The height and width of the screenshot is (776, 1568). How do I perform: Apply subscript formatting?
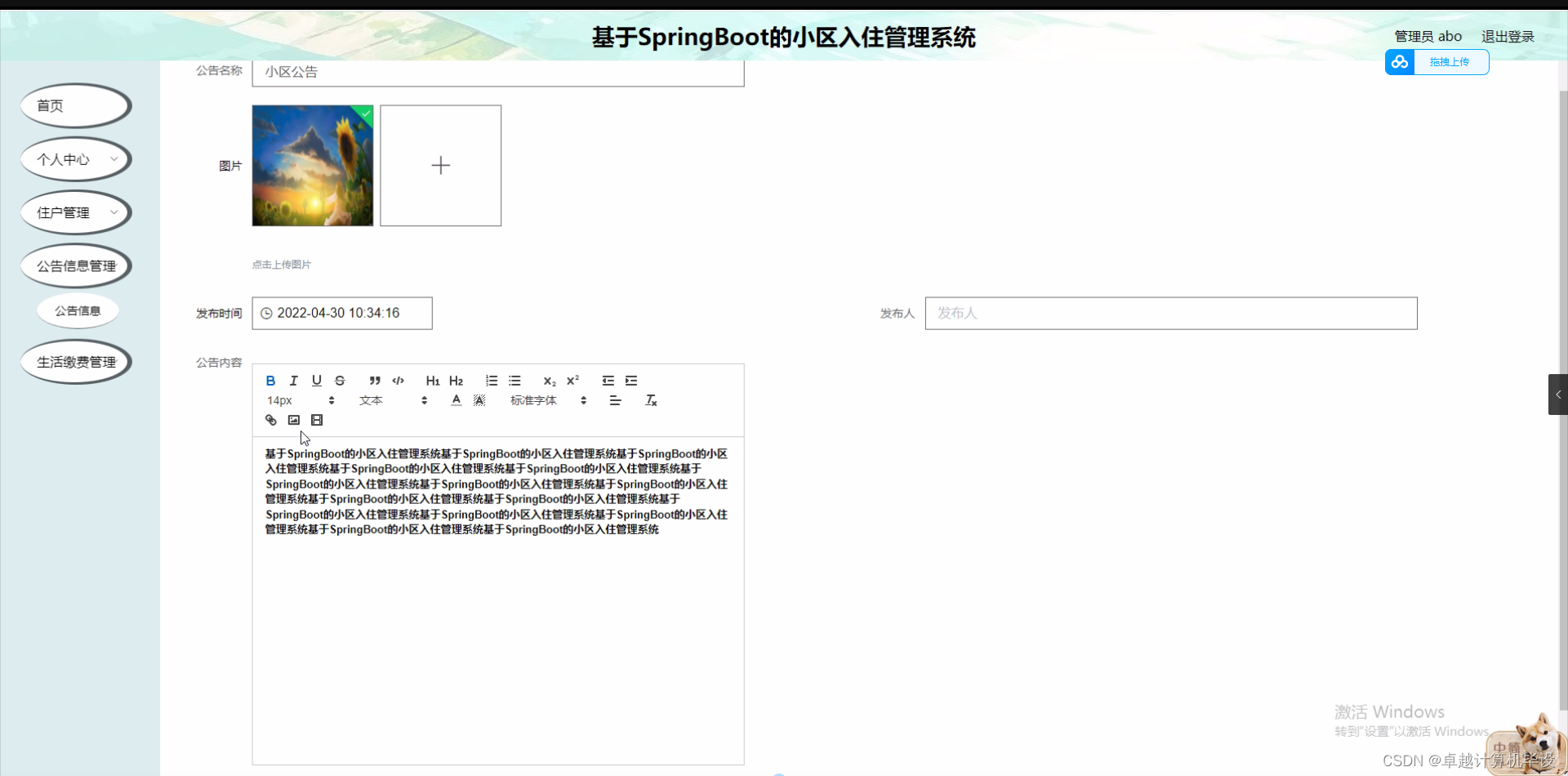point(549,381)
